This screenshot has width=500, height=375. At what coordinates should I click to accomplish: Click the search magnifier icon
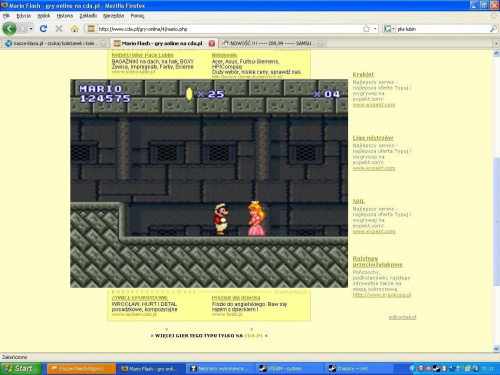pos(493,29)
